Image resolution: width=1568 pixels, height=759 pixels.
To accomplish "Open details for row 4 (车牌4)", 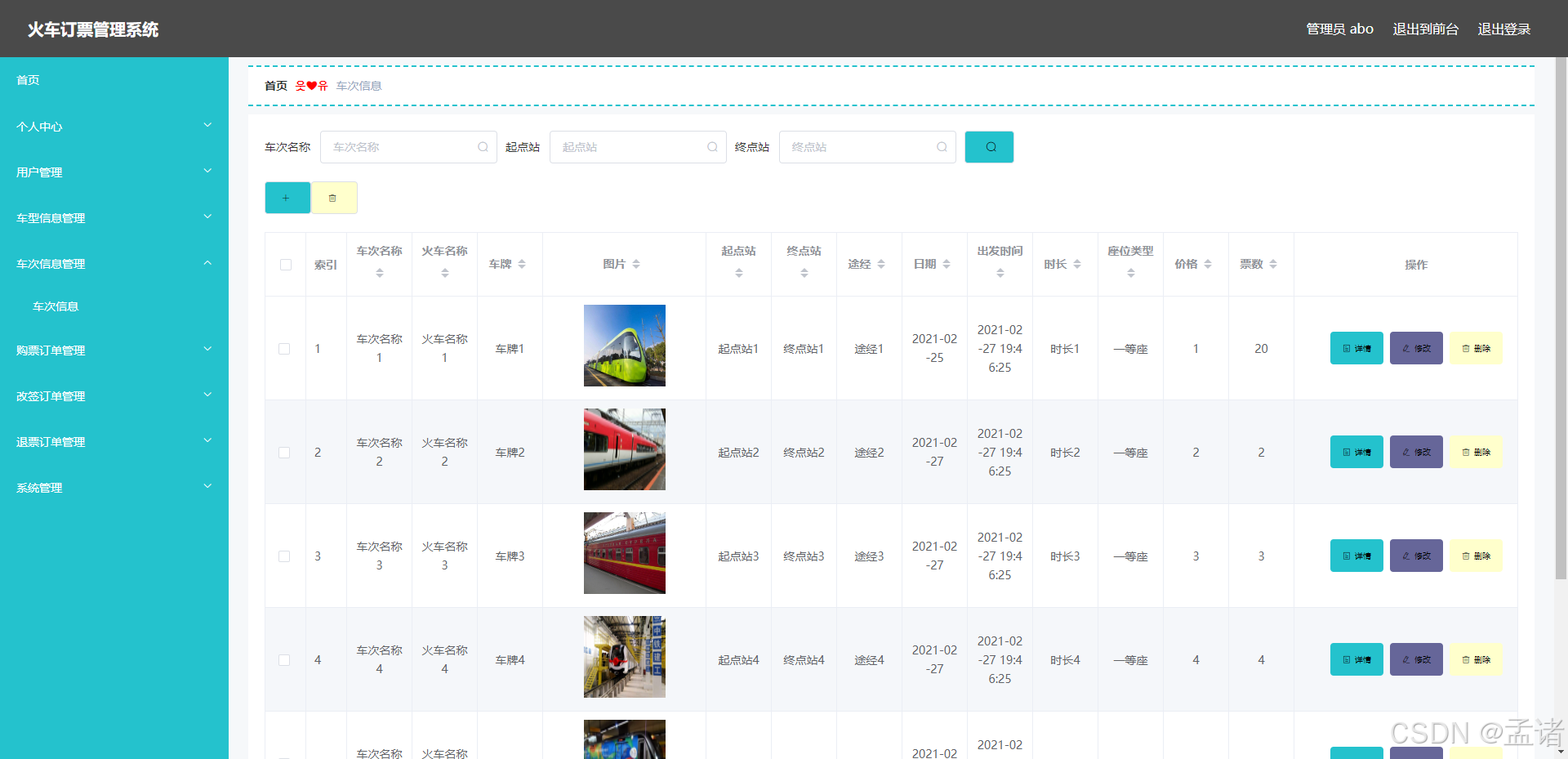I will pos(1356,659).
